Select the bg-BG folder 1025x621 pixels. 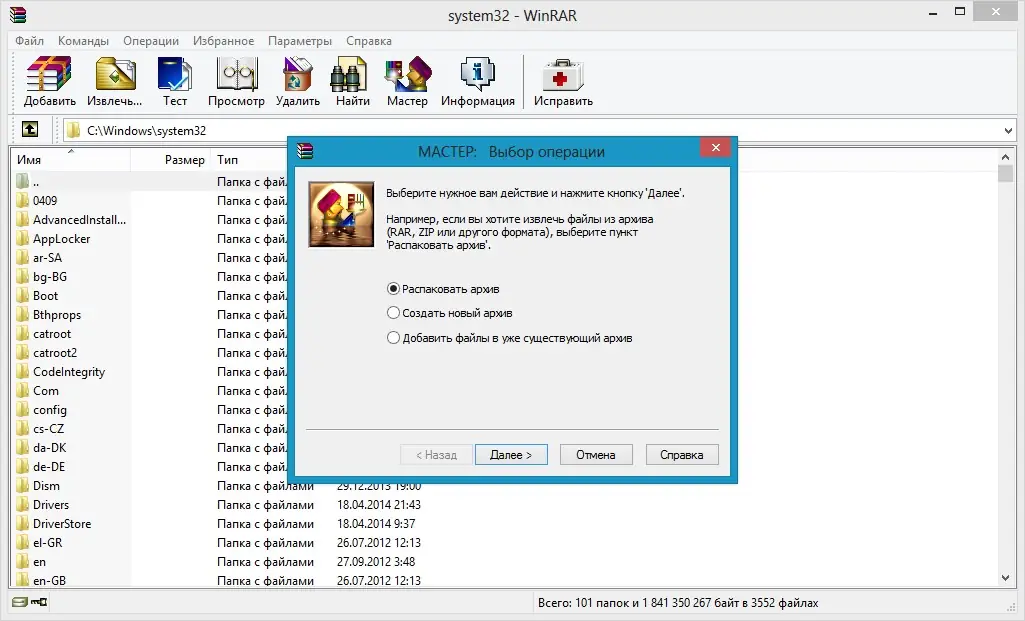pyautogui.click(x=50, y=277)
